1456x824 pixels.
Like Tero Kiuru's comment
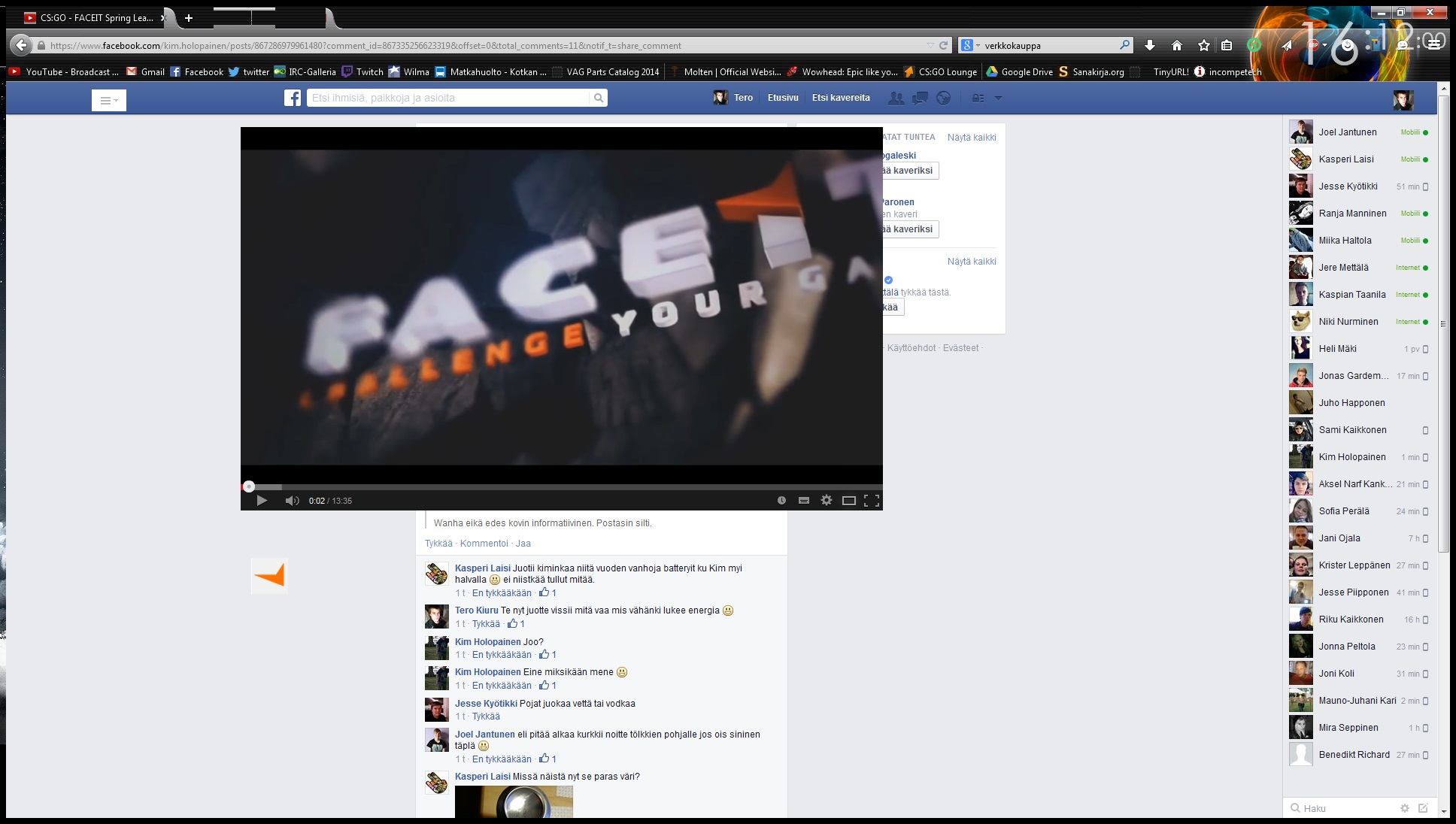486,624
